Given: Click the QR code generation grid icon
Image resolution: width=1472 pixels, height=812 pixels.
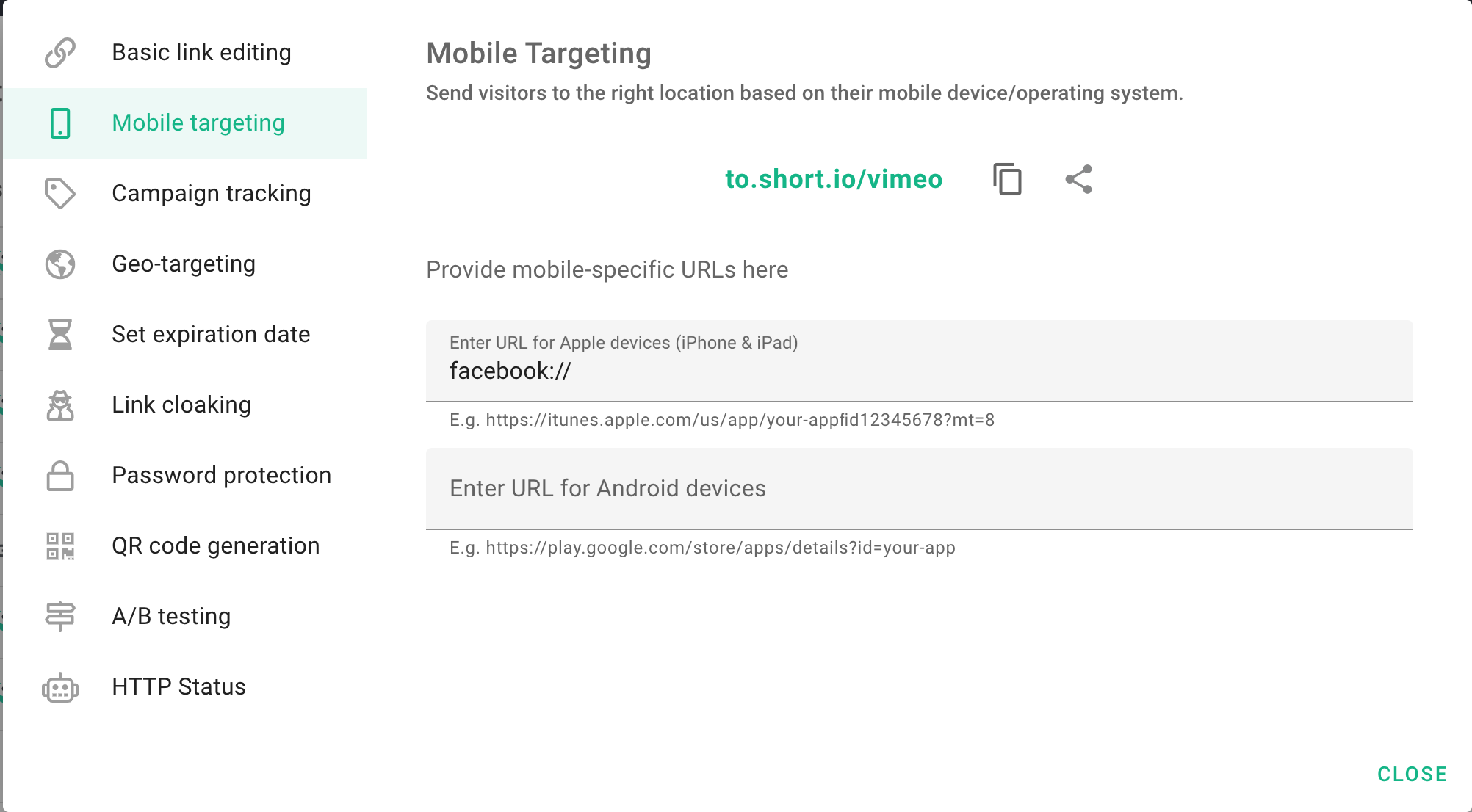Looking at the screenshot, I should coord(62,546).
